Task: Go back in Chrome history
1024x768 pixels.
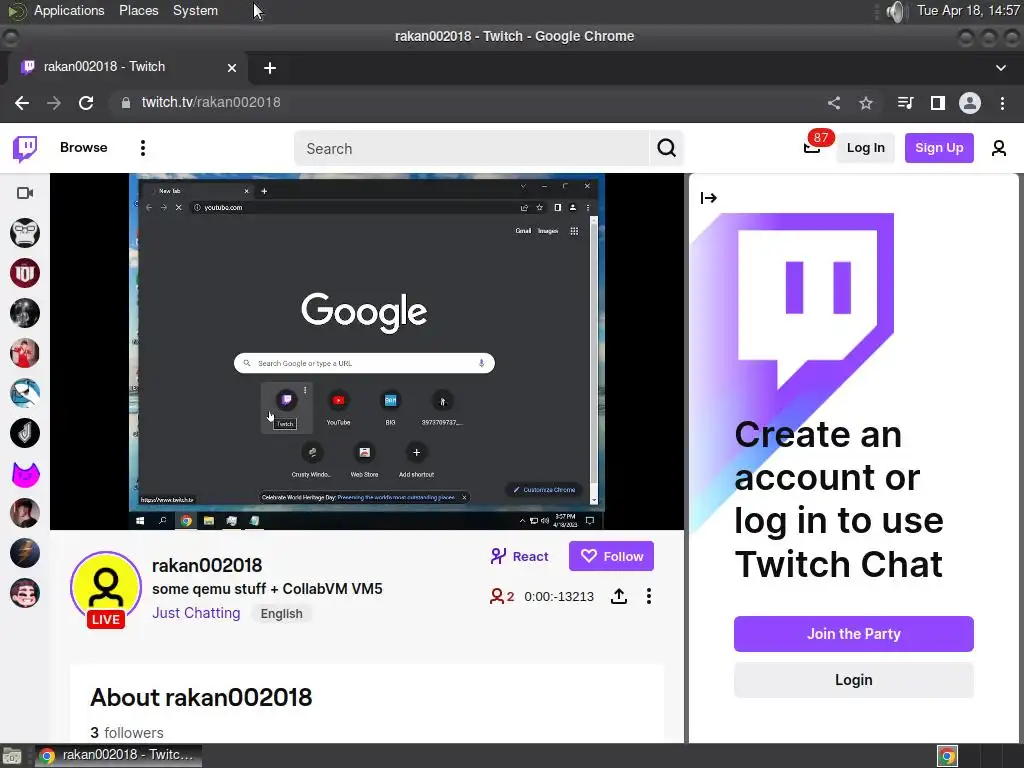Action: coord(22,103)
